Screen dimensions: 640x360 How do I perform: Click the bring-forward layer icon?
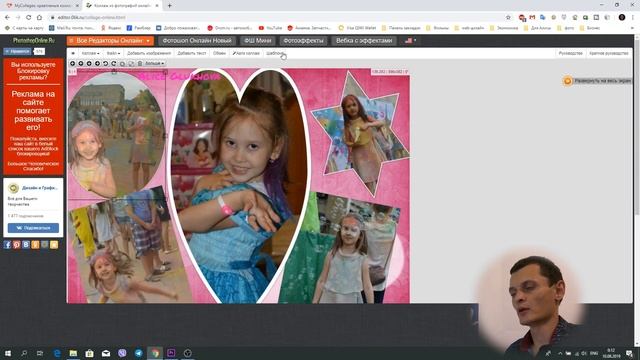pyautogui.click(x=122, y=64)
